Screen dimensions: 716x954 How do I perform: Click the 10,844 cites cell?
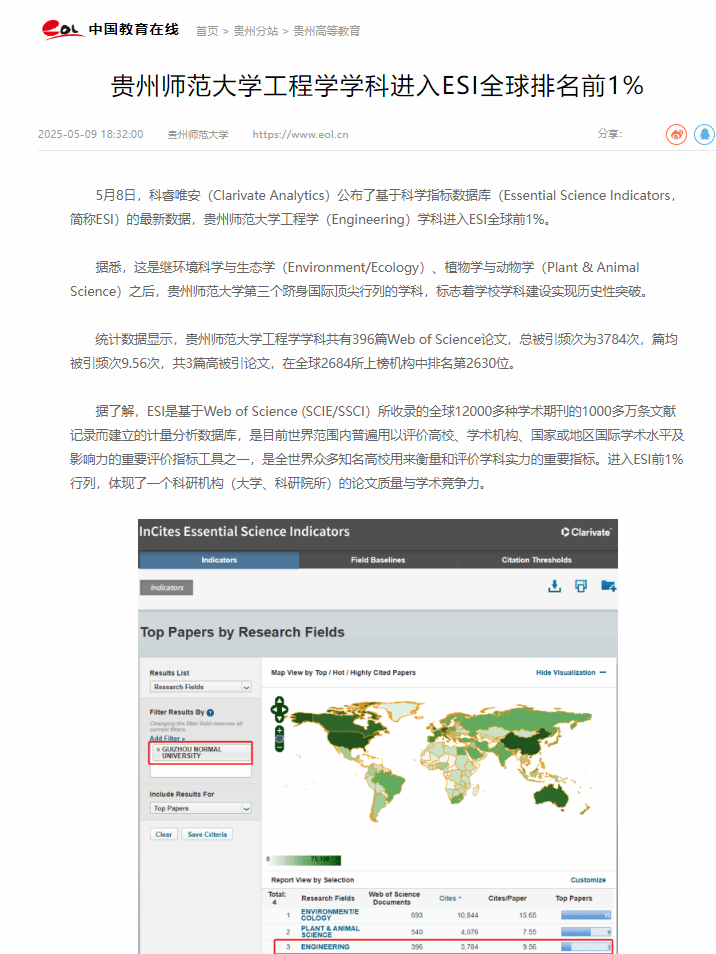coord(468,915)
